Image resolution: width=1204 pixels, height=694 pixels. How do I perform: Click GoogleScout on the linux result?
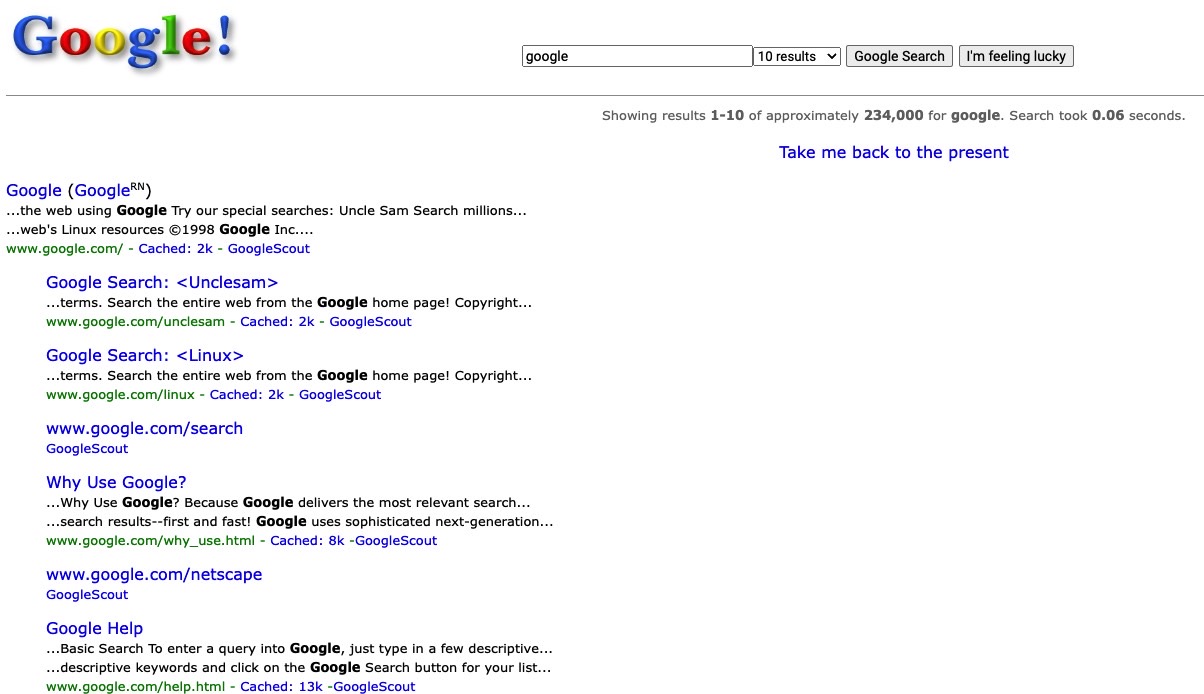[x=340, y=394]
